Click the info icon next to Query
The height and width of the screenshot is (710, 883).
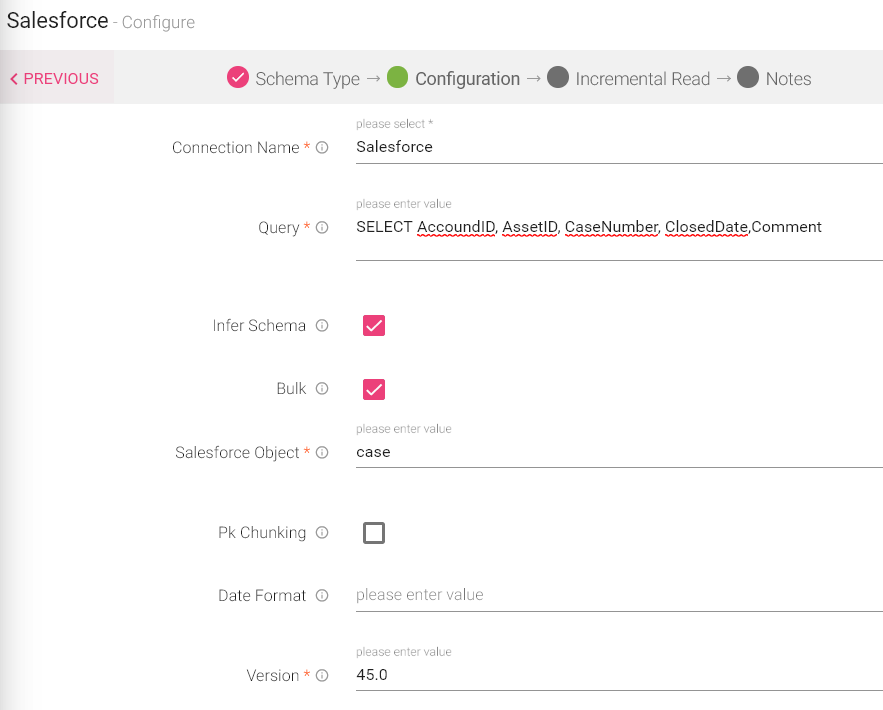click(x=321, y=227)
